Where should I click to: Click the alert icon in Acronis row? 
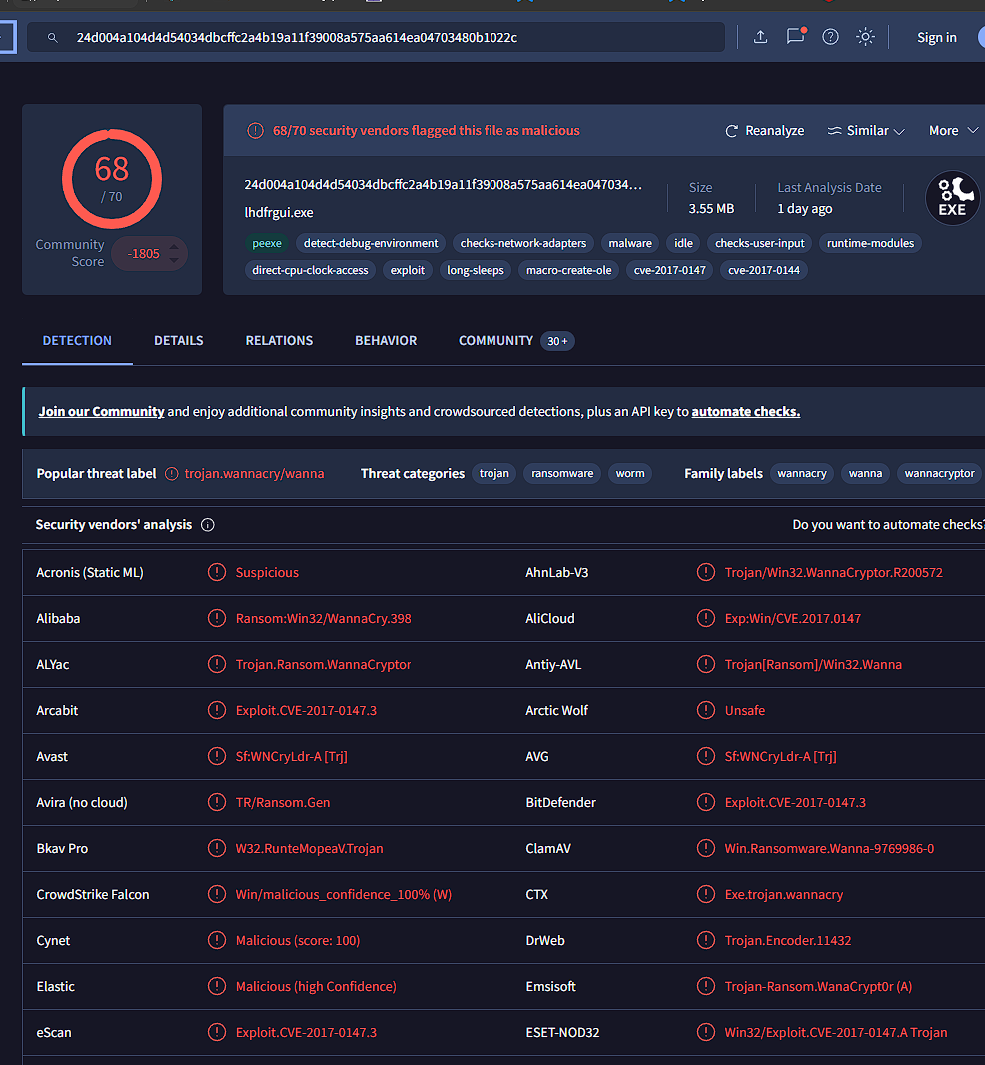[x=217, y=573]
